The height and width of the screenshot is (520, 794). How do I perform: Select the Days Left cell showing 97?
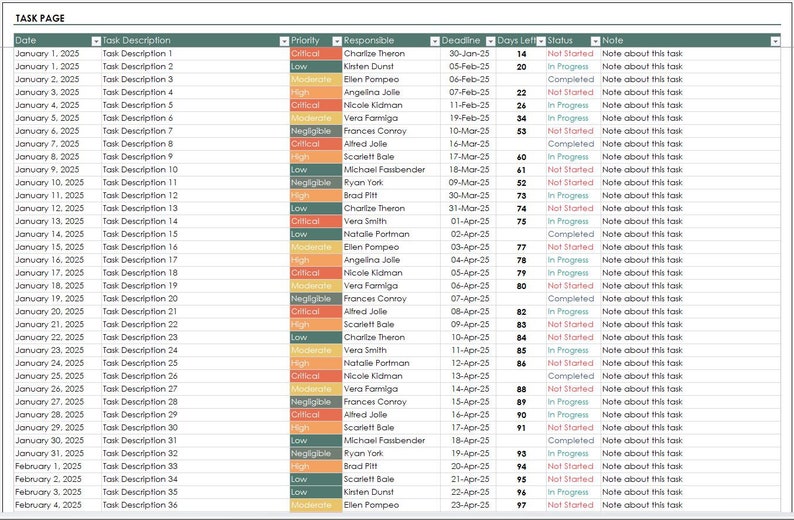tap(521, 505)
